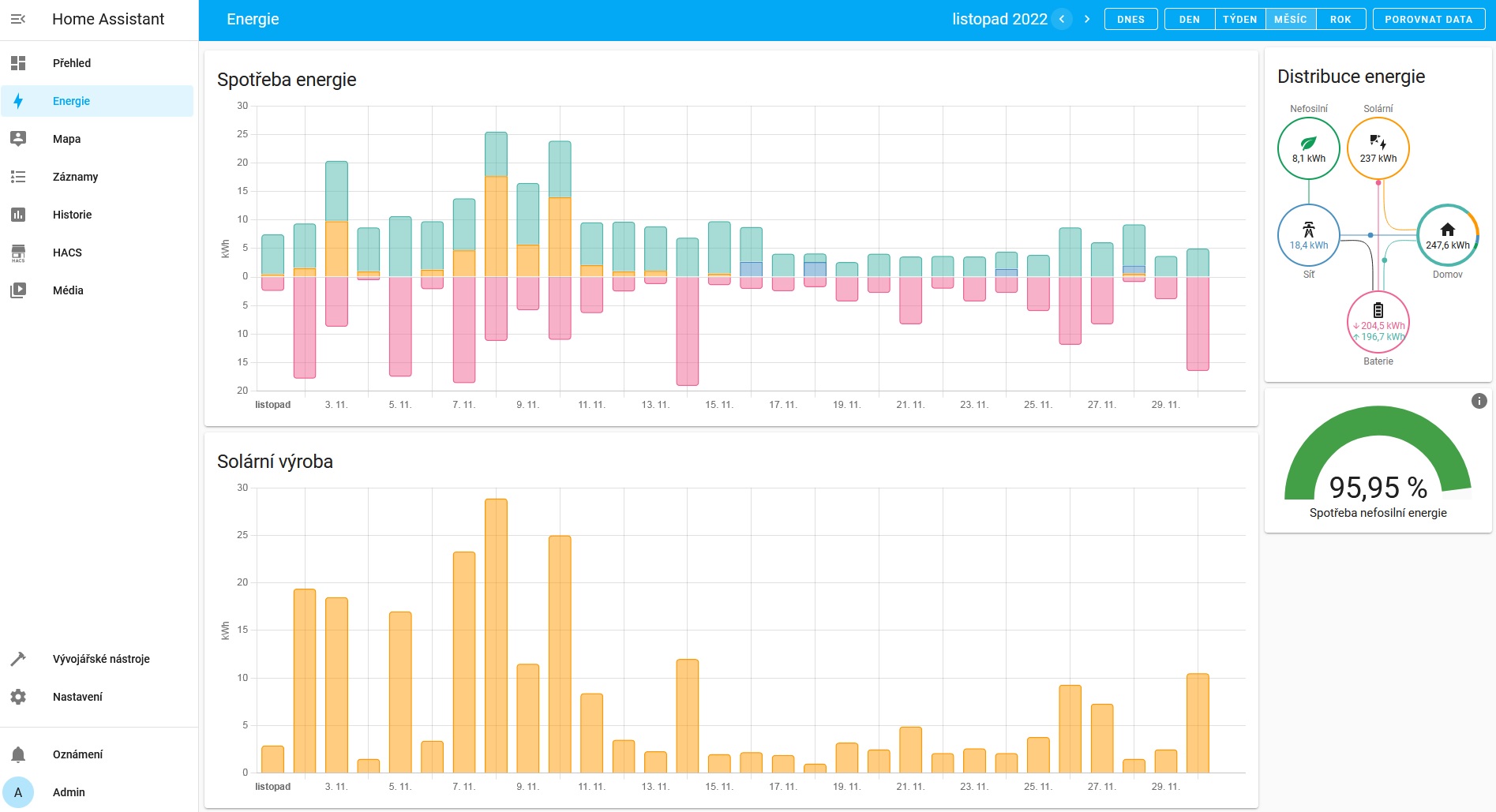
Task: Show info for the non-fossil gauge
Action: point(1479,401)
